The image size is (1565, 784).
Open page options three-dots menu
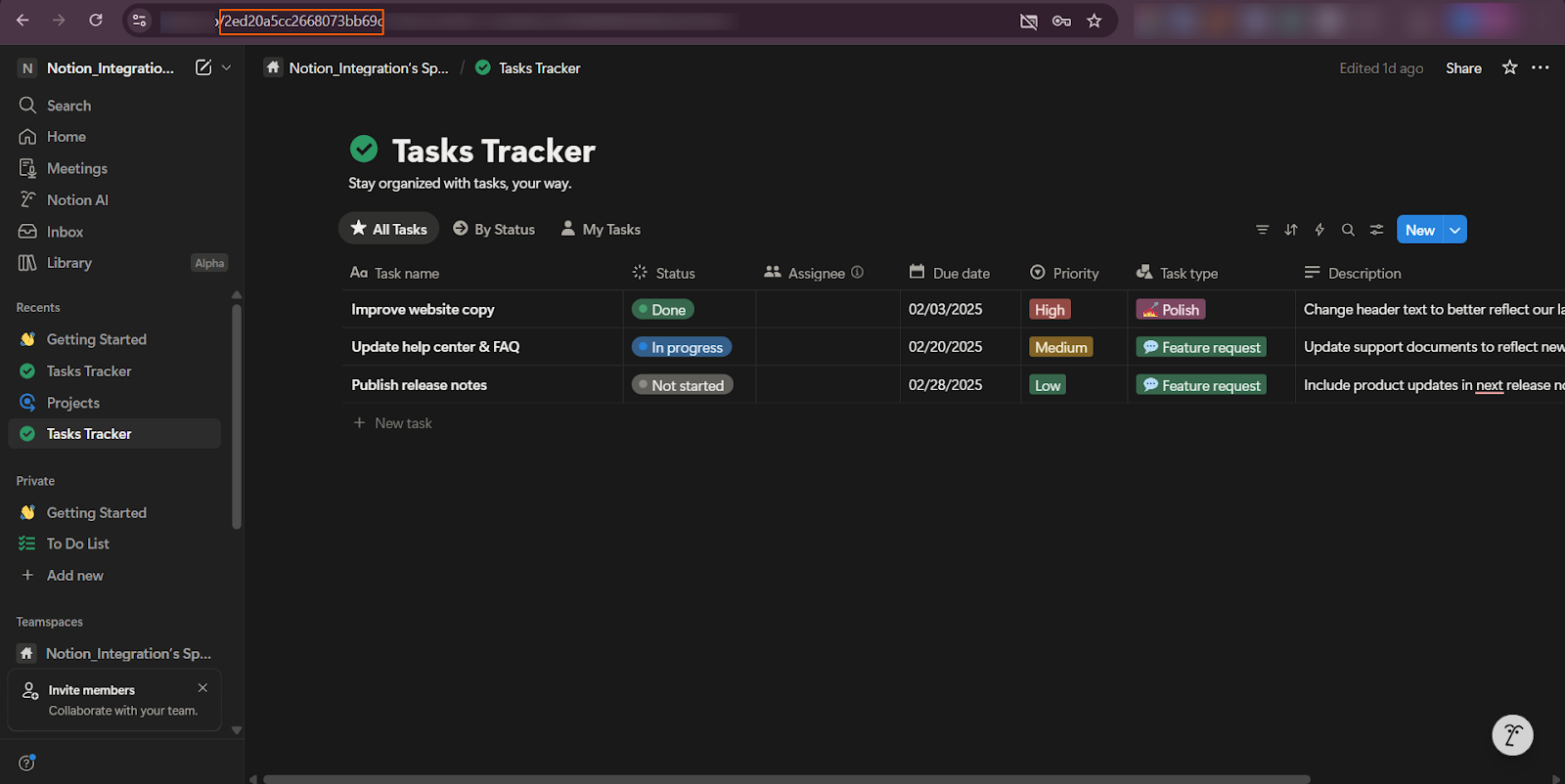pos(1541,67)
